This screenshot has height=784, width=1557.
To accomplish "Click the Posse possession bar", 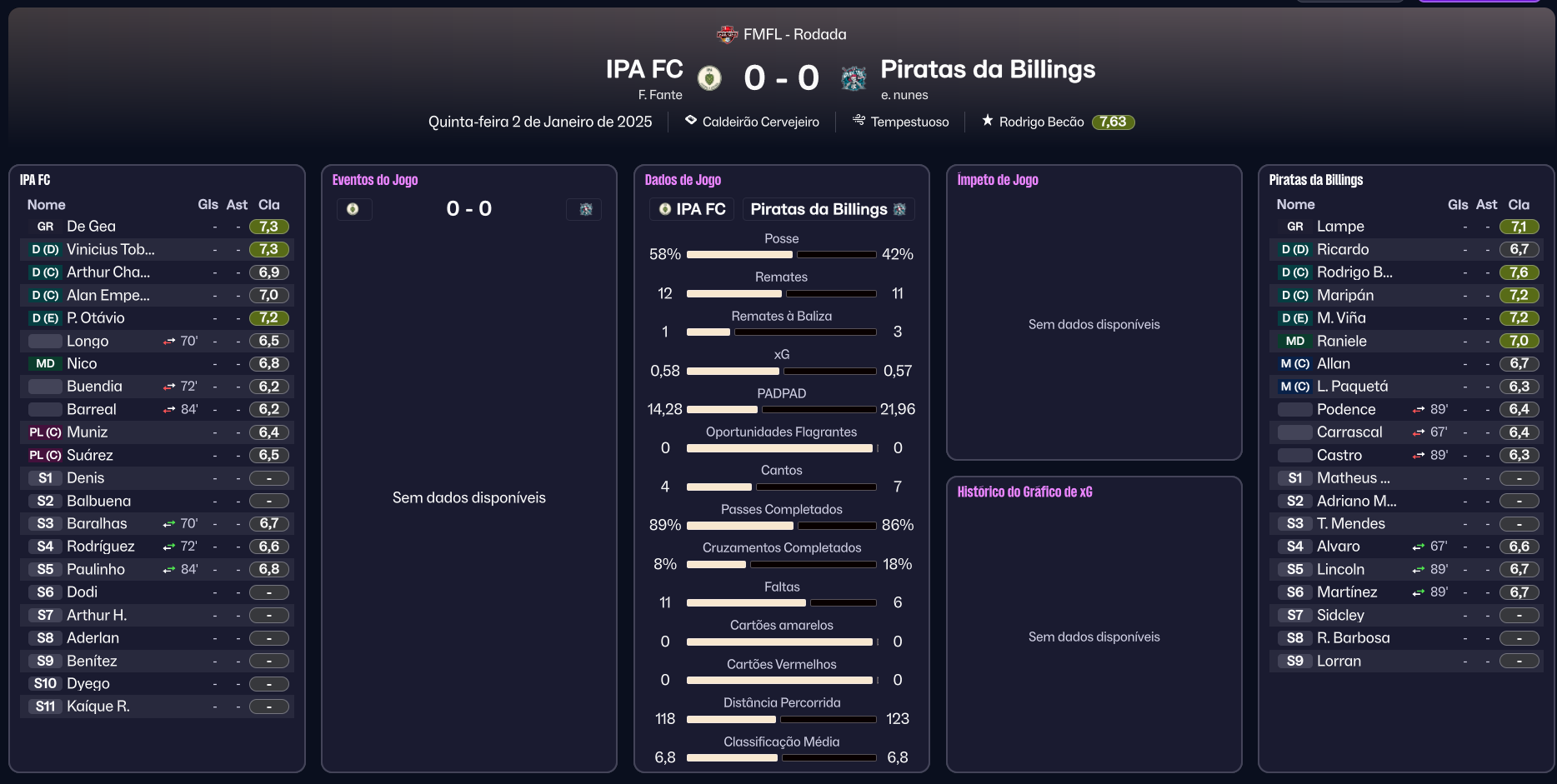I will pos(781,254).
